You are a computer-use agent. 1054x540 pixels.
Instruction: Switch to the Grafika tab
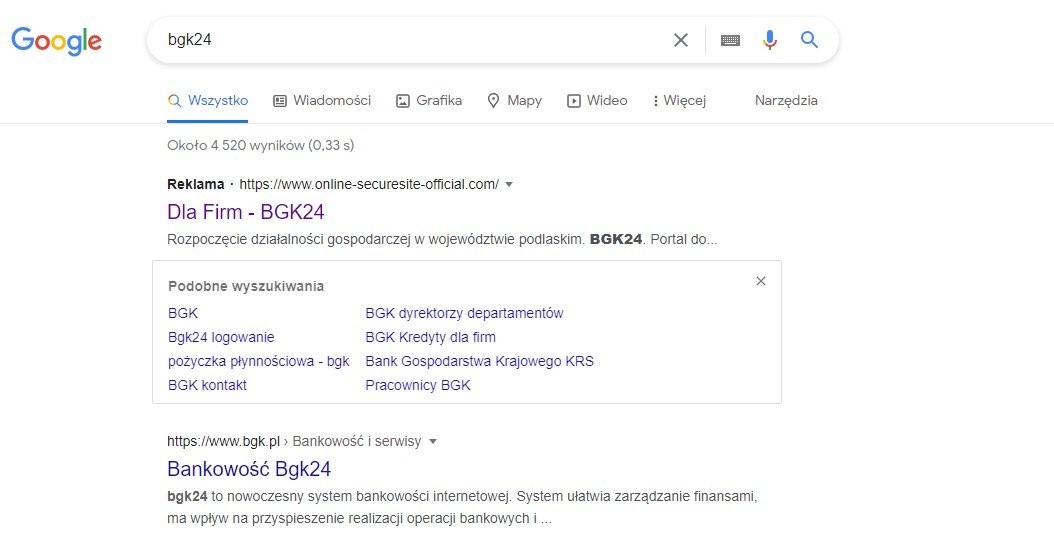[x=429, y=100]
